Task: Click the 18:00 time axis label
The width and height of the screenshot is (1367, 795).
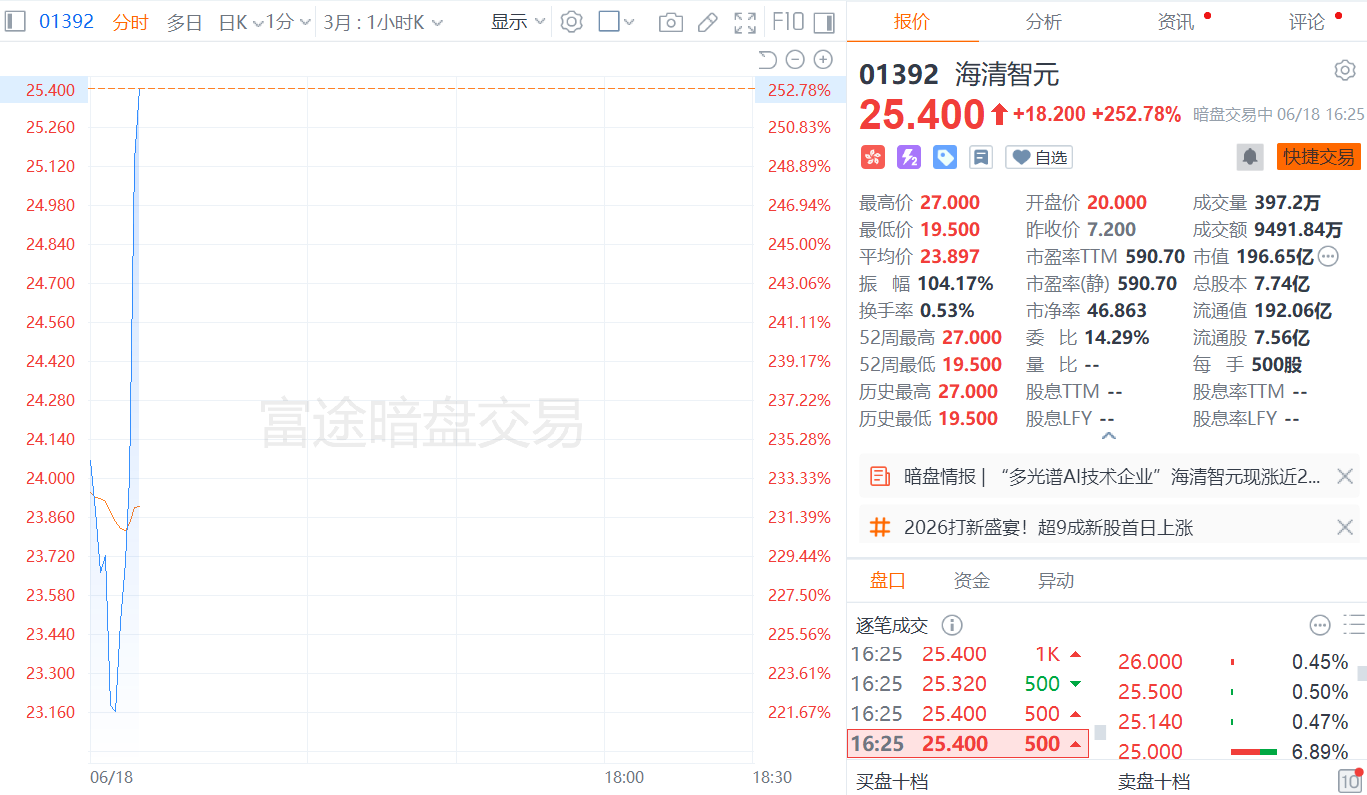Action: pyautogui.click(x=624, y=777)
